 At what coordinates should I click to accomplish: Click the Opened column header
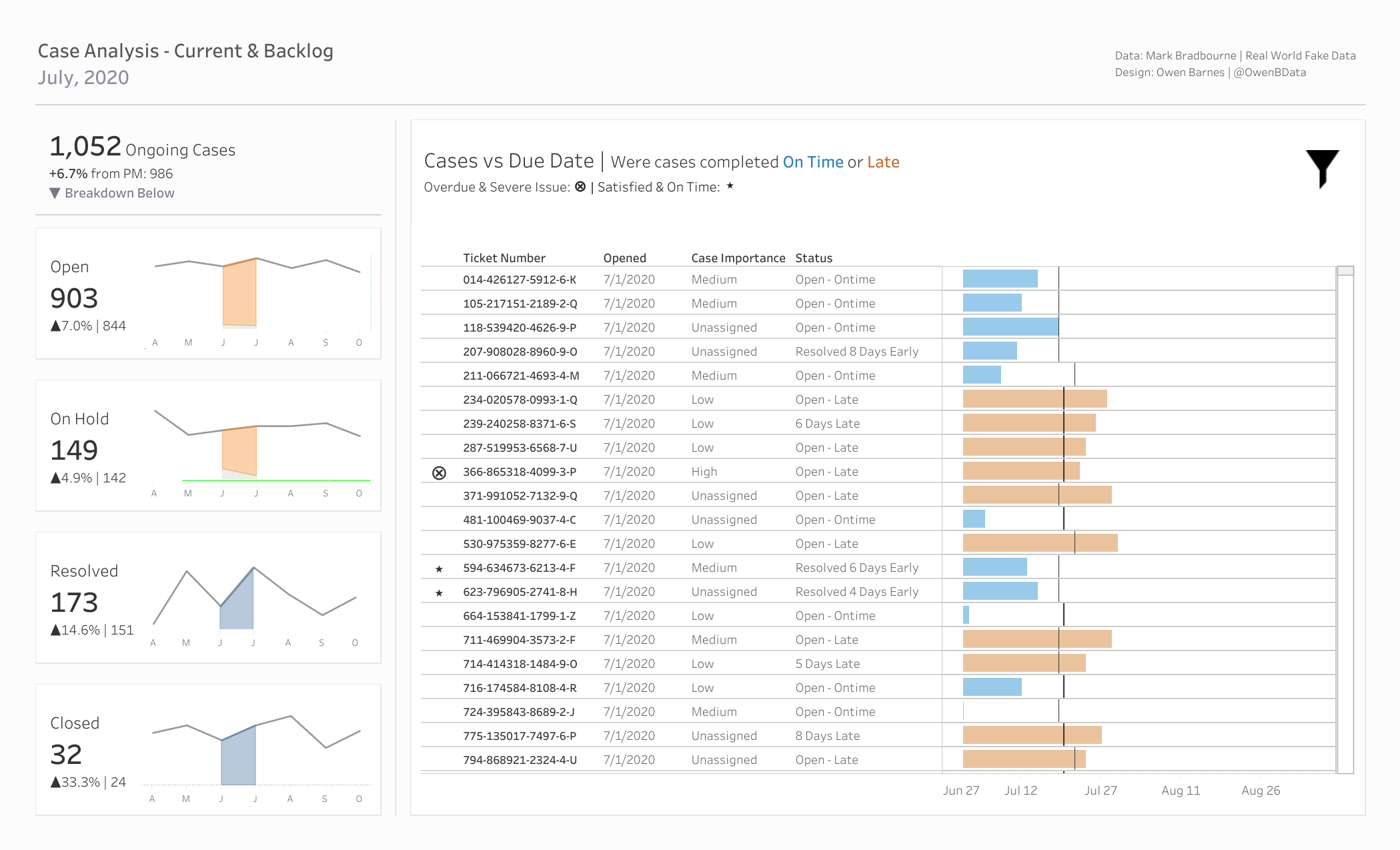click(x=624, y=258)
